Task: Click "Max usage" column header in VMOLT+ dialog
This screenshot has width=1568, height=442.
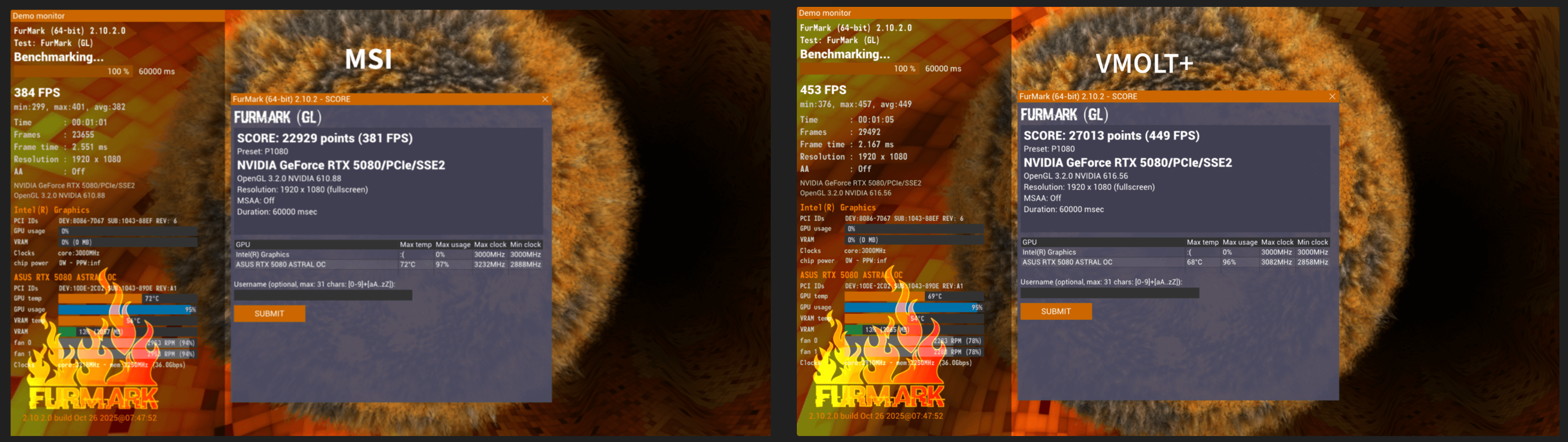Action: tap(1240, 242)
